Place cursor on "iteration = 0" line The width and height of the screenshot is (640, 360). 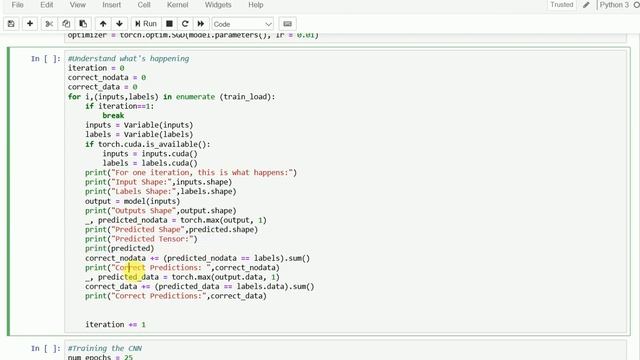pyautogui.click(x=96, y=68)
